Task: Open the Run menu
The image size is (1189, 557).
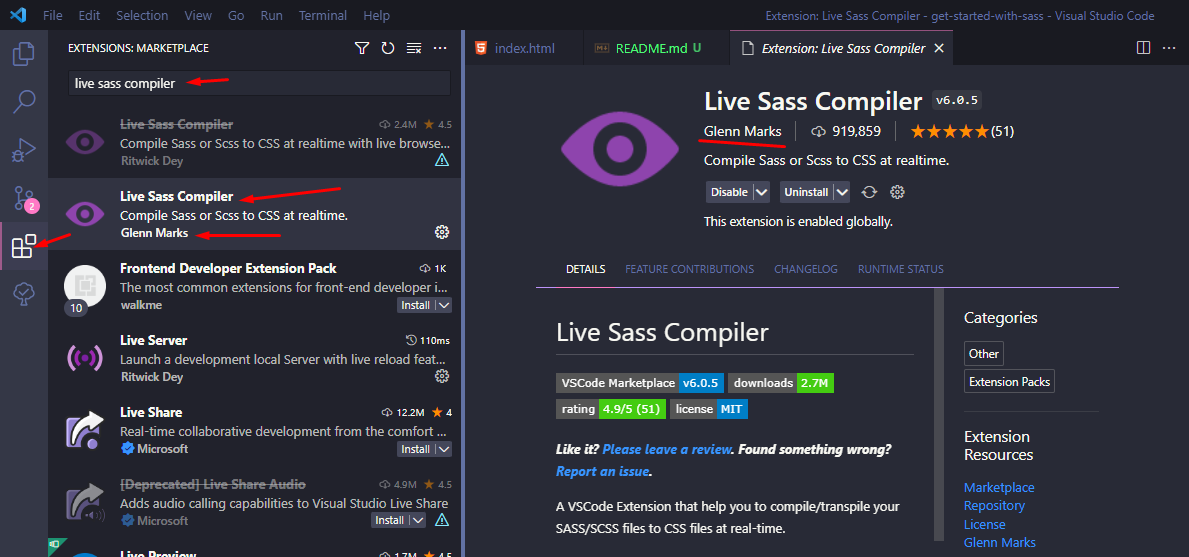Action: (x=271, y=15)
